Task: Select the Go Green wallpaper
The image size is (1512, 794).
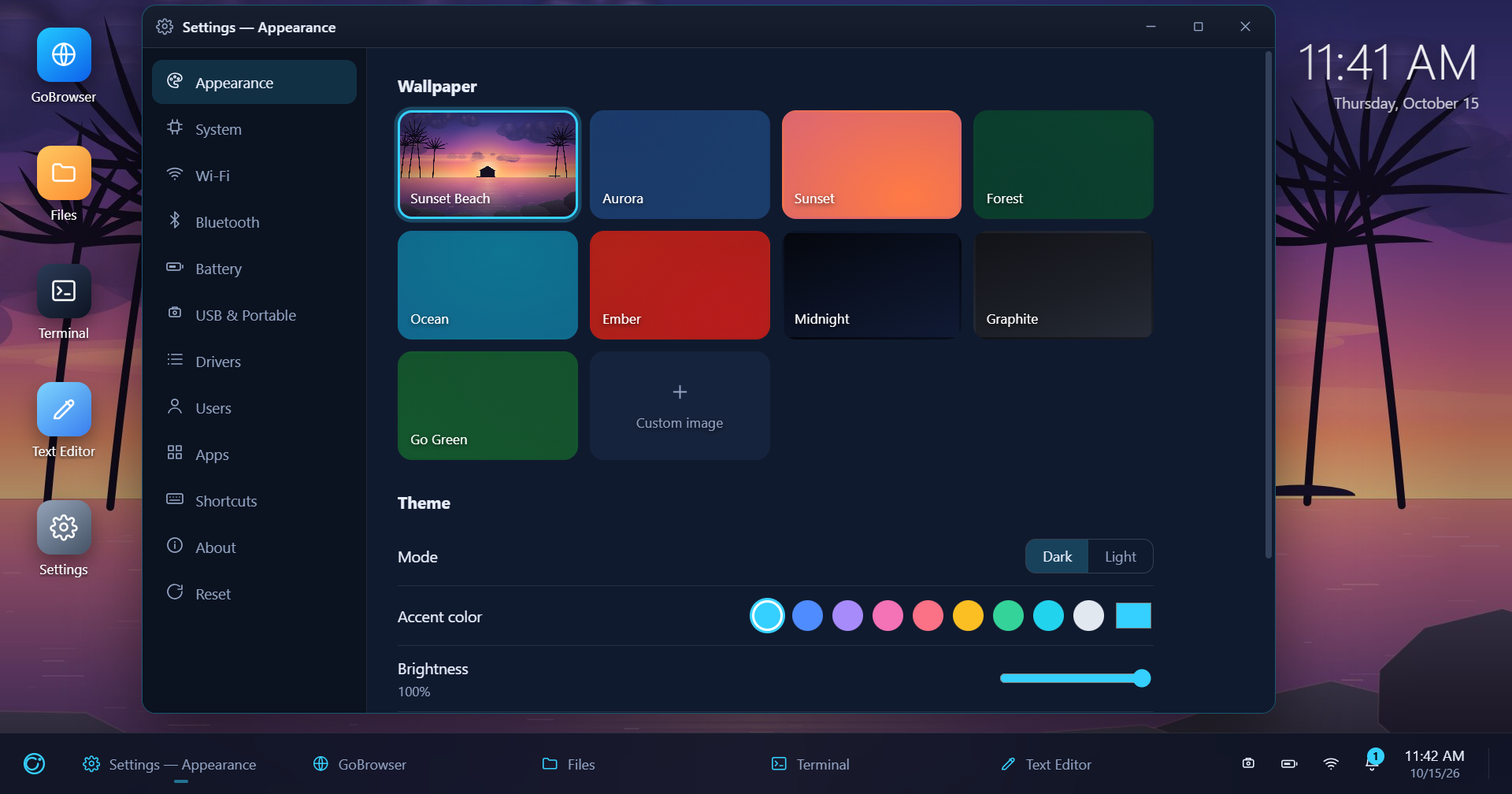Action: [487, 406]
